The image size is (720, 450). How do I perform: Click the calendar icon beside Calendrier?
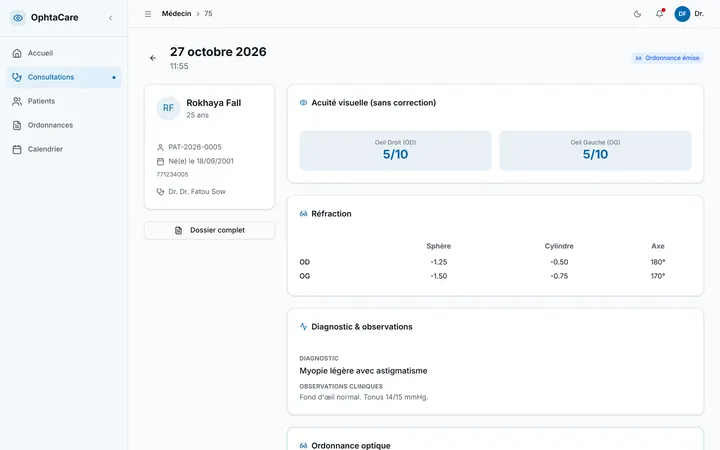tap(17, 149)
